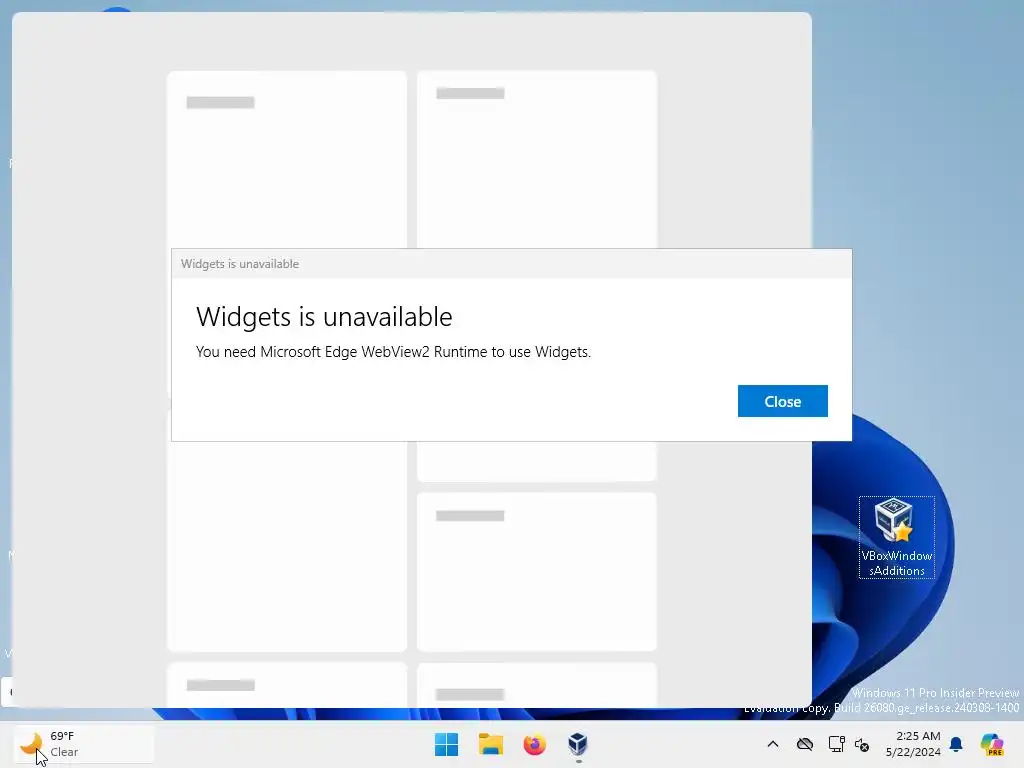The height and width of the screenshot is (768, 1024).
Task: Launch Copilot preview from the taskbar
Action: [991, 744]
